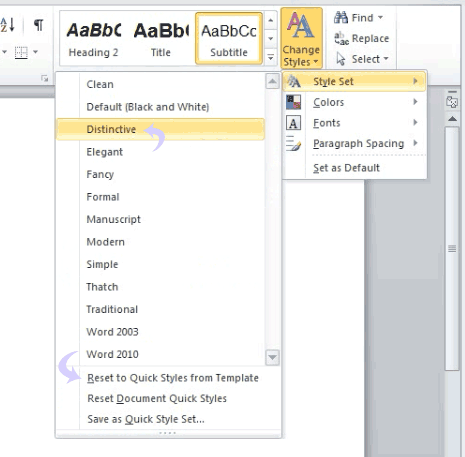465x457 pixels.
Task: Click Reset to Quick Styles from Template
Action: [173, 378]
